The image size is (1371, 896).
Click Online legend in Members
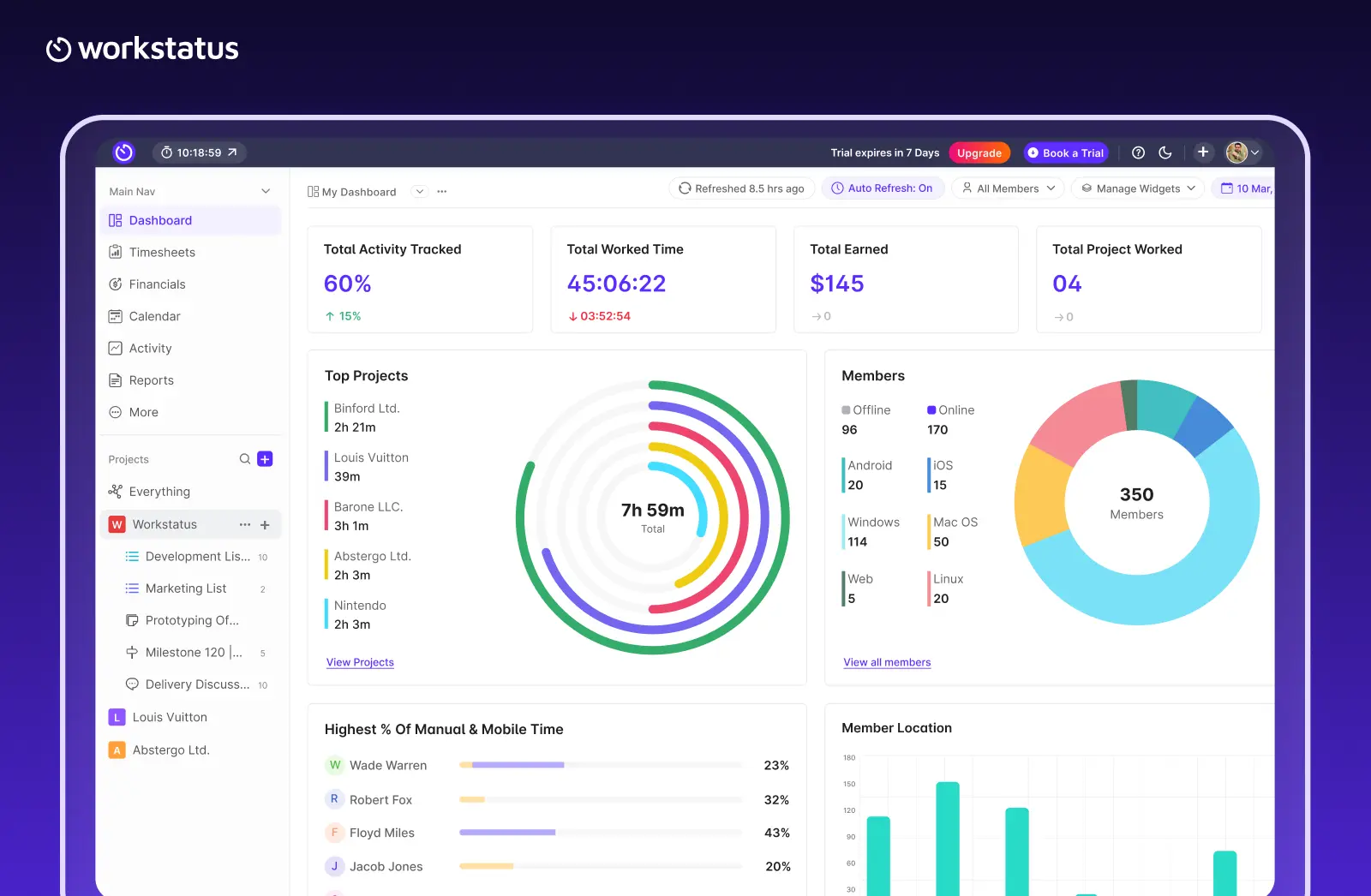click(x=950, y=410)
